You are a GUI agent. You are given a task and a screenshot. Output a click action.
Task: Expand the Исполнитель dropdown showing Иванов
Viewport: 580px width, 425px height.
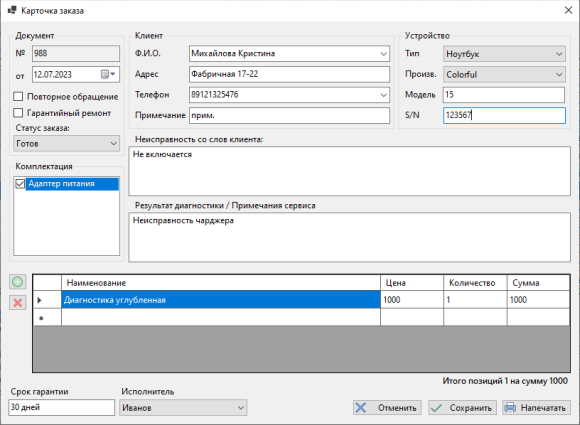[183, 408]
